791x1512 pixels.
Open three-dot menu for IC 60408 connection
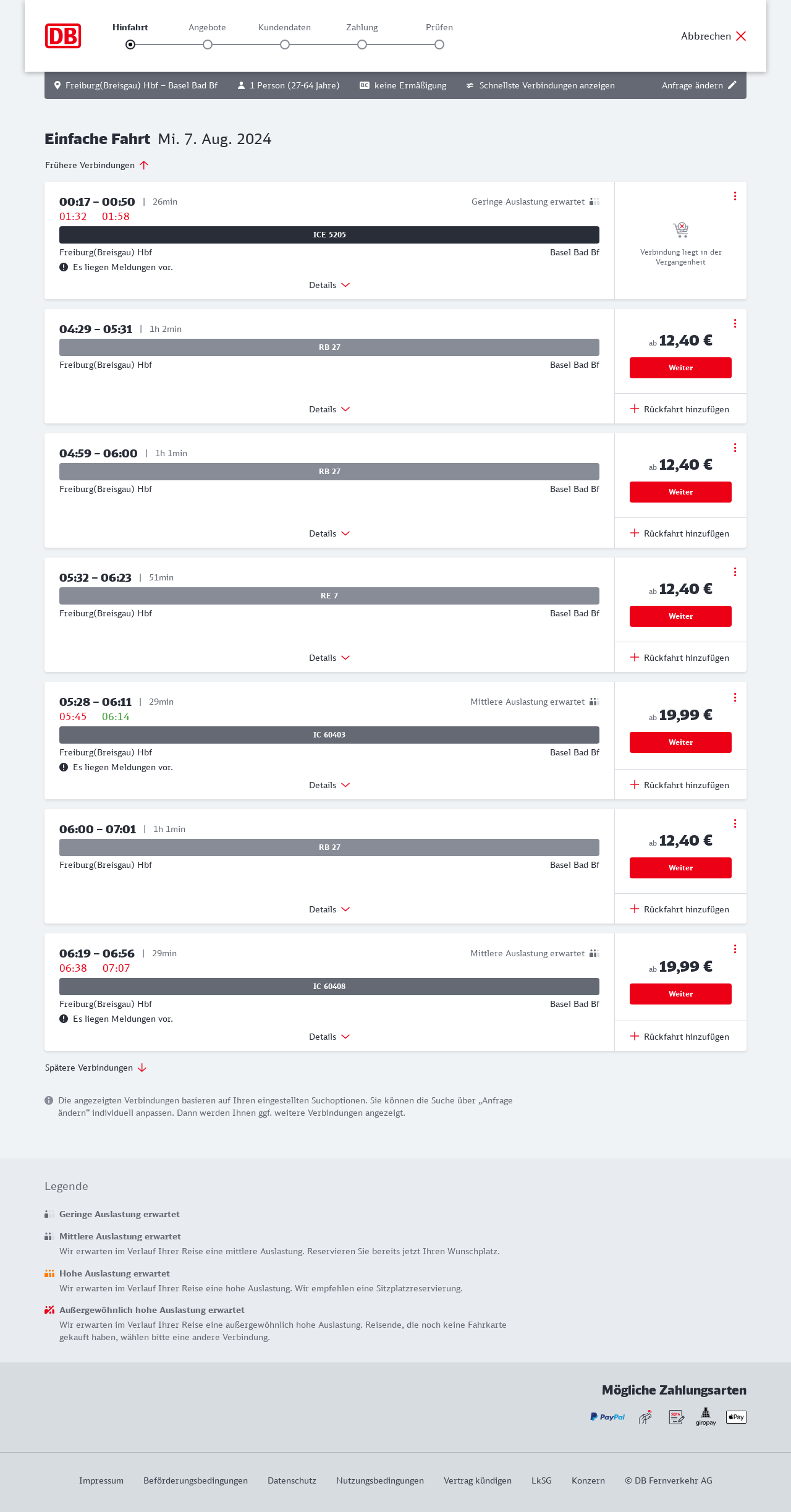point(735,949)
